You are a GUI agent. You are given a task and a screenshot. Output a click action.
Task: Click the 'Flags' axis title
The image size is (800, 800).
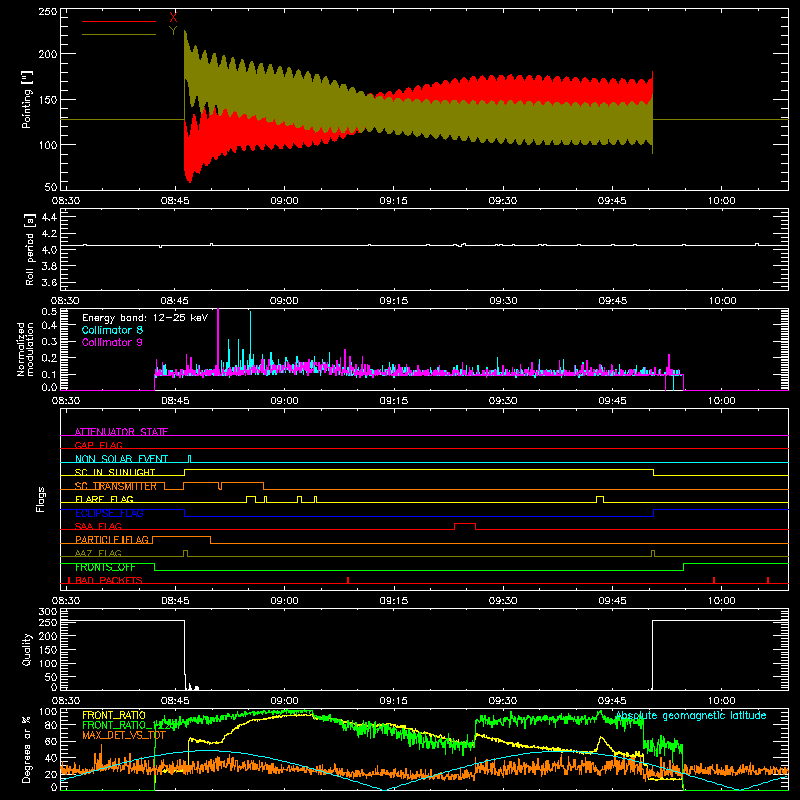coord(40,499)
